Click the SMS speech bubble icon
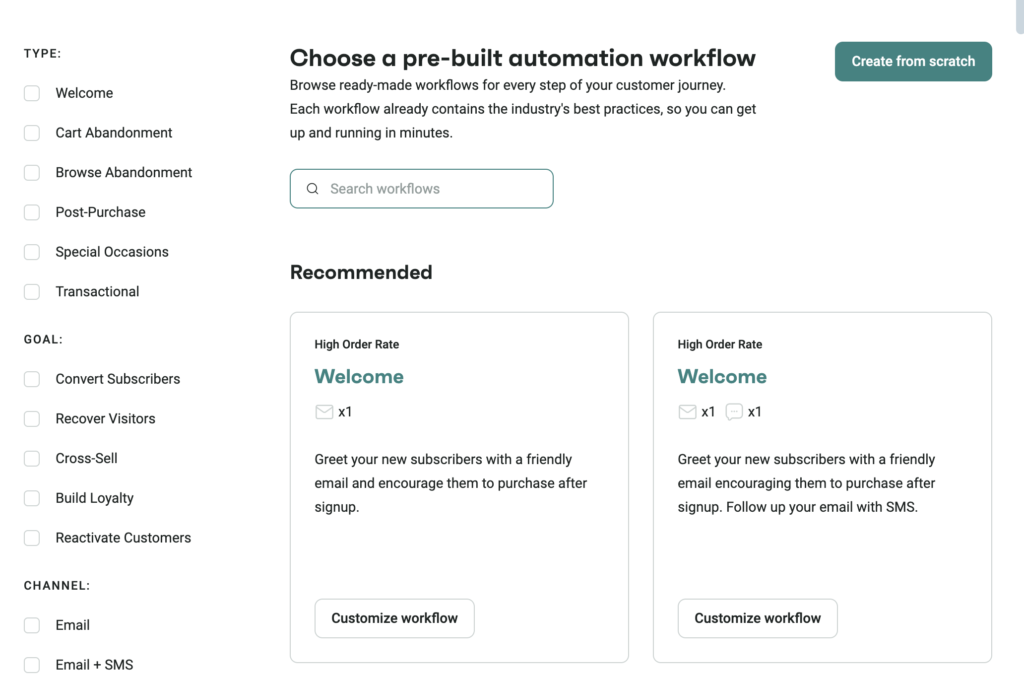This screenshot has height=680, width=1024. [734, 412]
